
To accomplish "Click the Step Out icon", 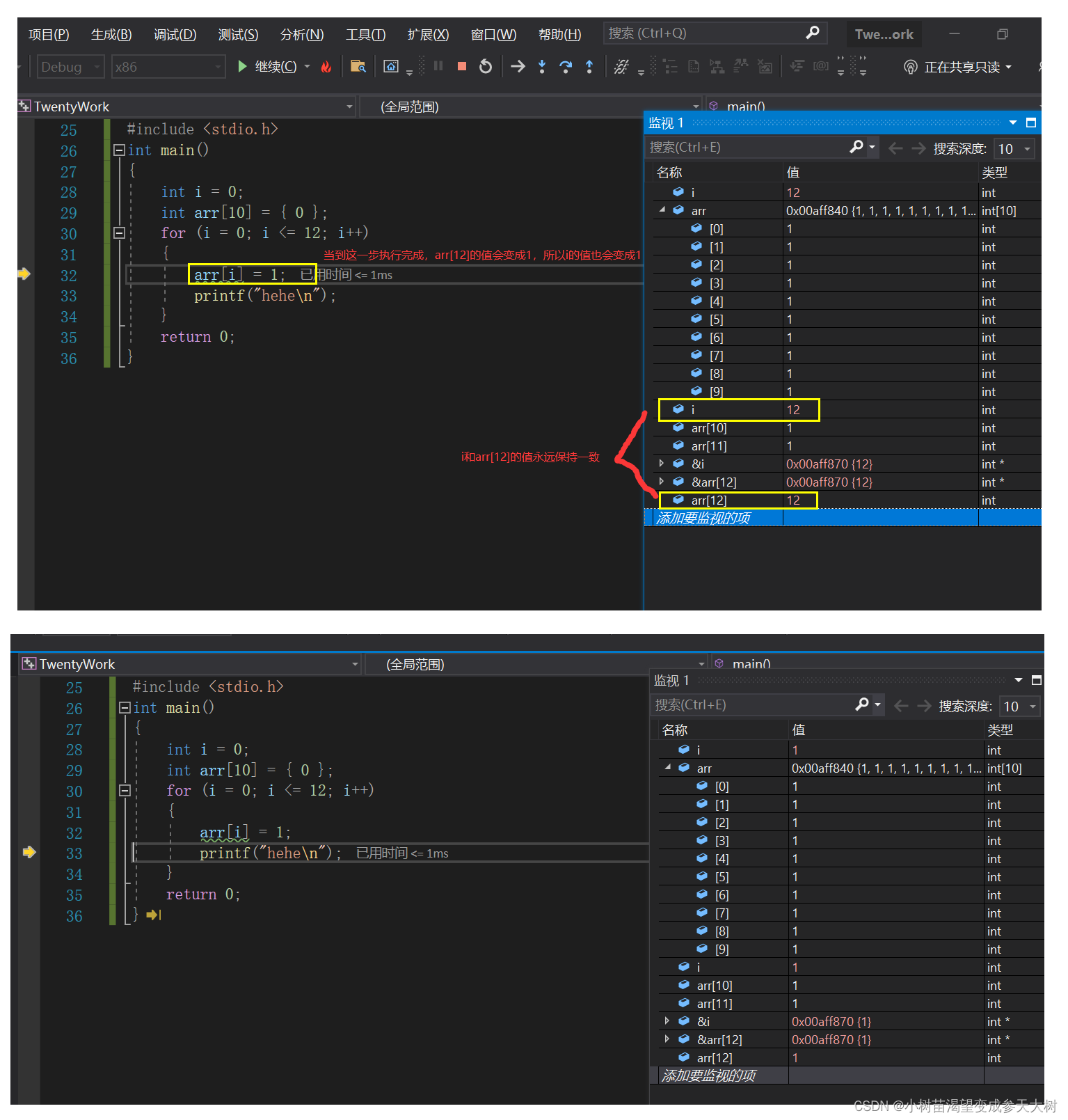I will 589,67.
